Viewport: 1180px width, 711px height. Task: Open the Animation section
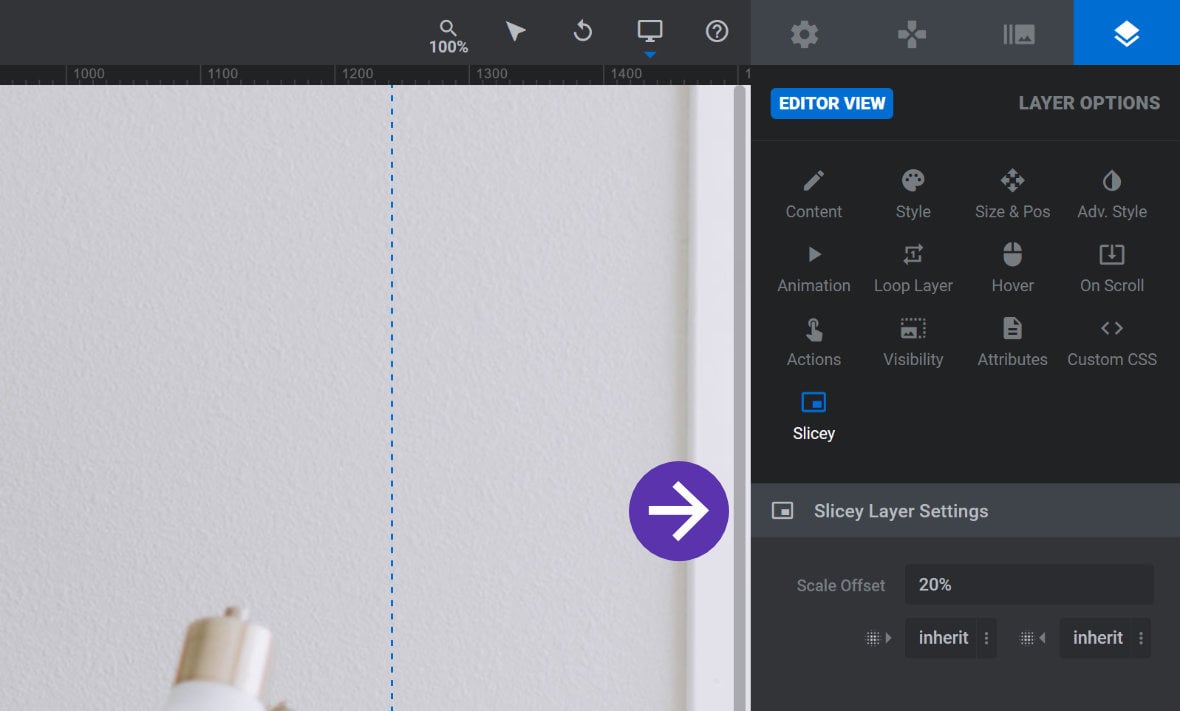pyautogui.click(x=814, y=268)
